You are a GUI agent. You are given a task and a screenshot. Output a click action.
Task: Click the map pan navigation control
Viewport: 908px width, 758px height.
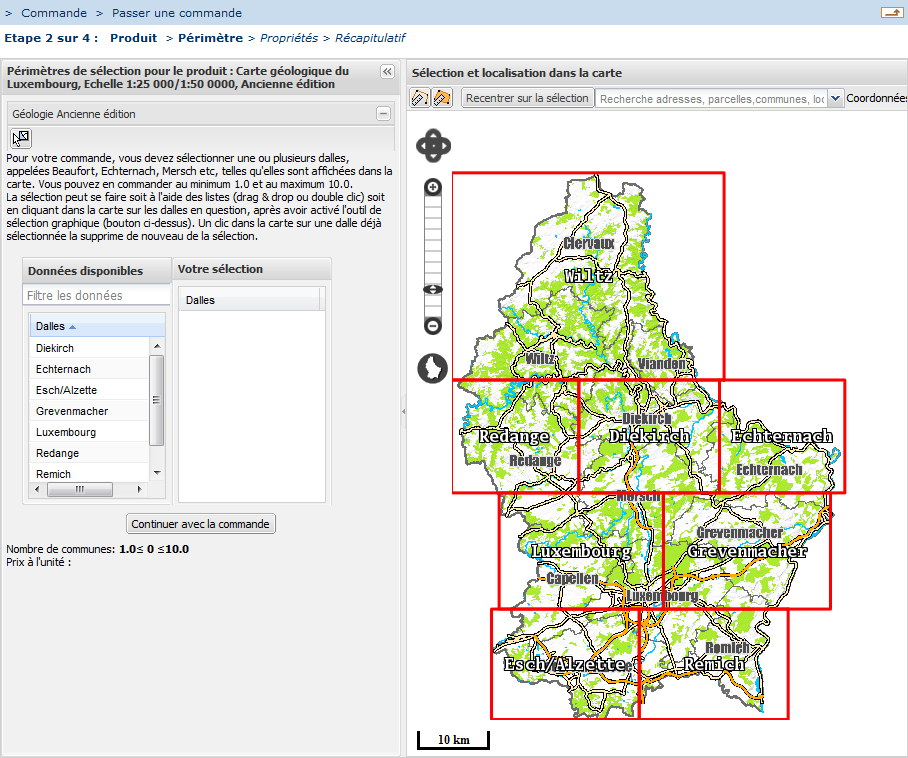coord(433,146)
